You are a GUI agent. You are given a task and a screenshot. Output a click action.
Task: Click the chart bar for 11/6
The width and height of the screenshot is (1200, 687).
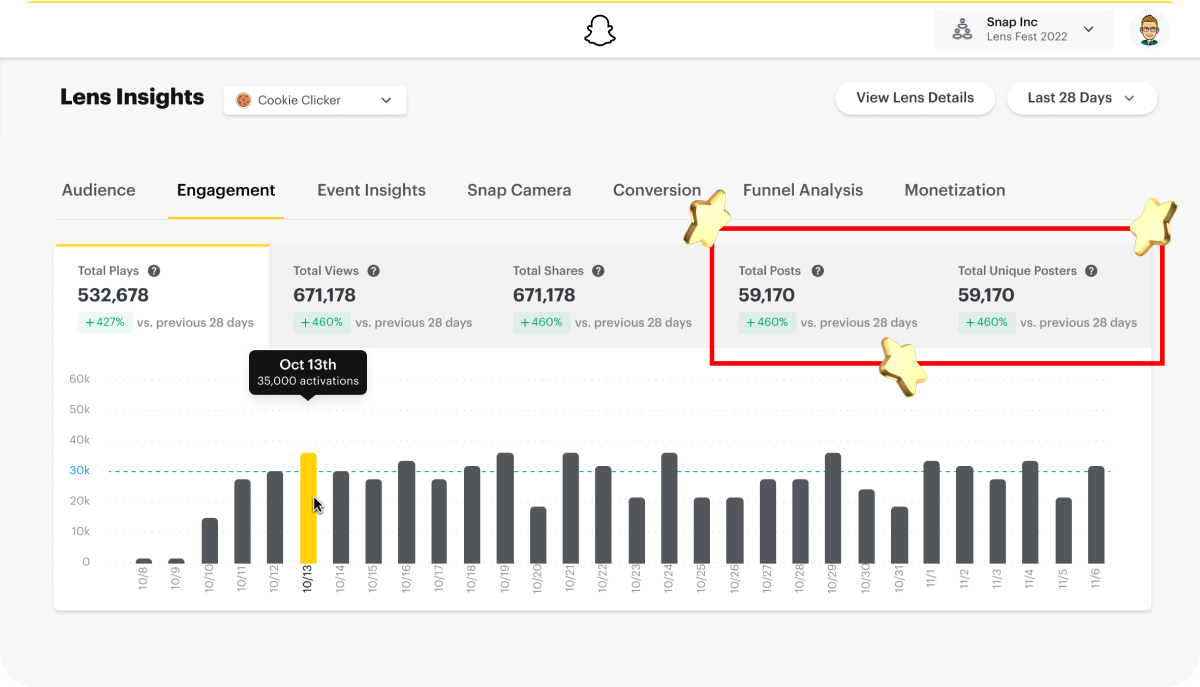[1096, 514]
